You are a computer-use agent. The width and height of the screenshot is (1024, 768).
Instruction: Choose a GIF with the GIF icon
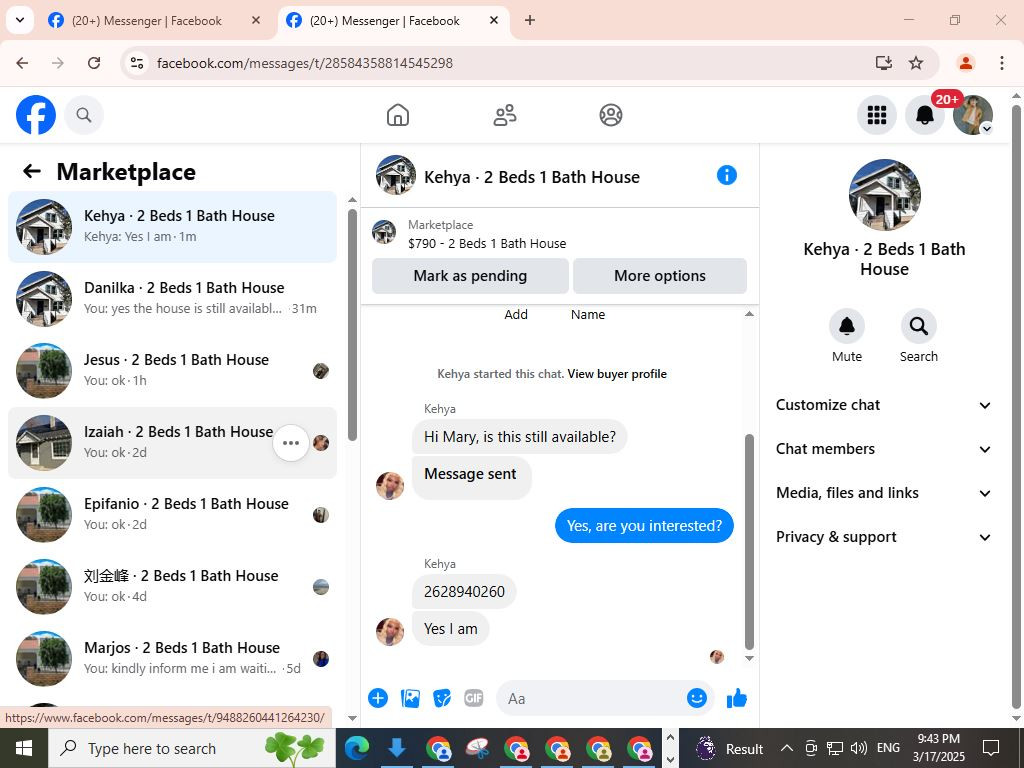click(x=473, y=698)
